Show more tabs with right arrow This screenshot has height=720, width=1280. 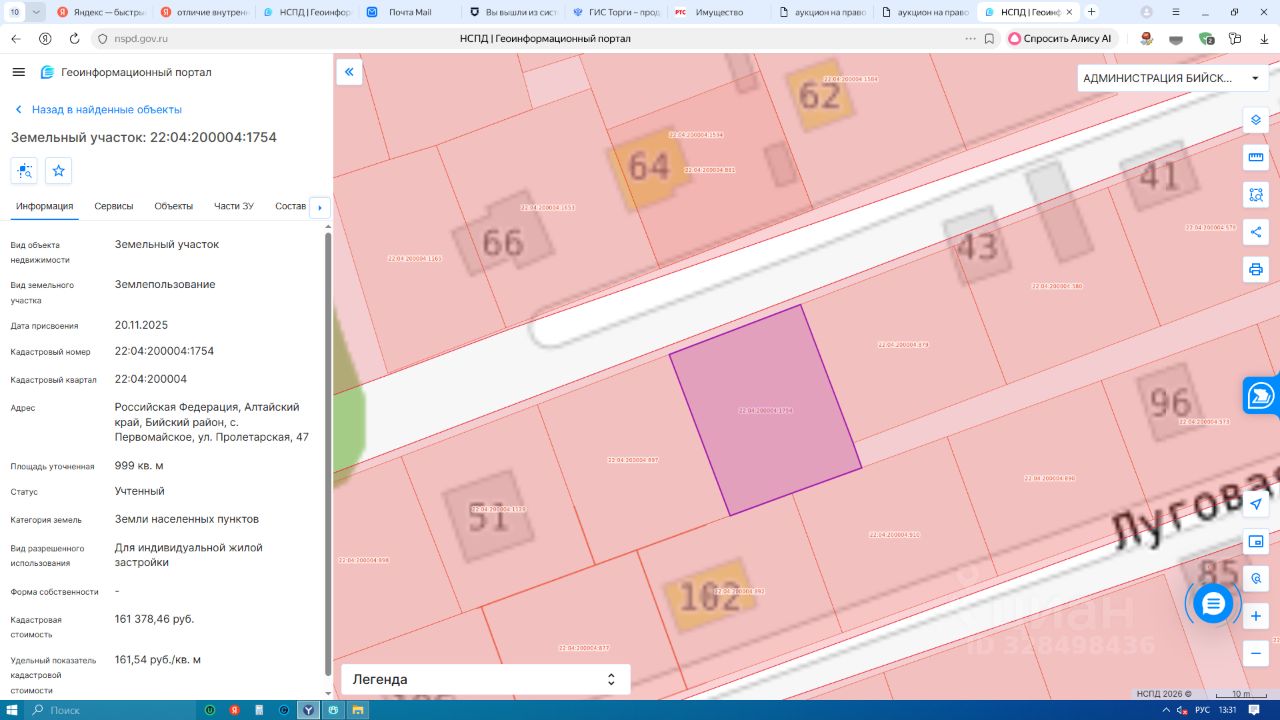click(320, 207)
